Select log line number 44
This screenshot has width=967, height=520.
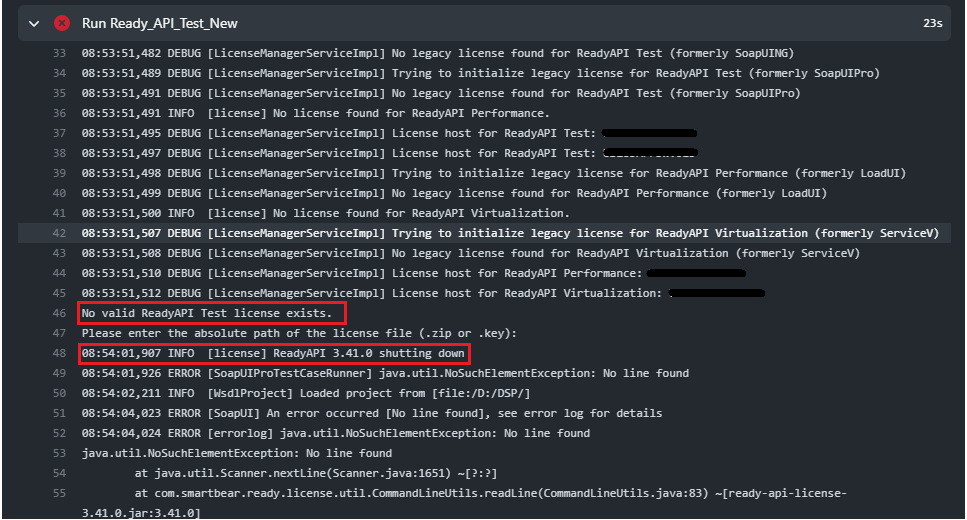pyautogui.click(x=58, y=273)
